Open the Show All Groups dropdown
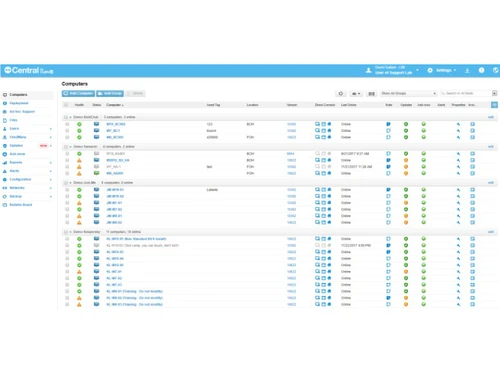The width and height of the screenshot is (500, 375). click(x=409, y=94)
